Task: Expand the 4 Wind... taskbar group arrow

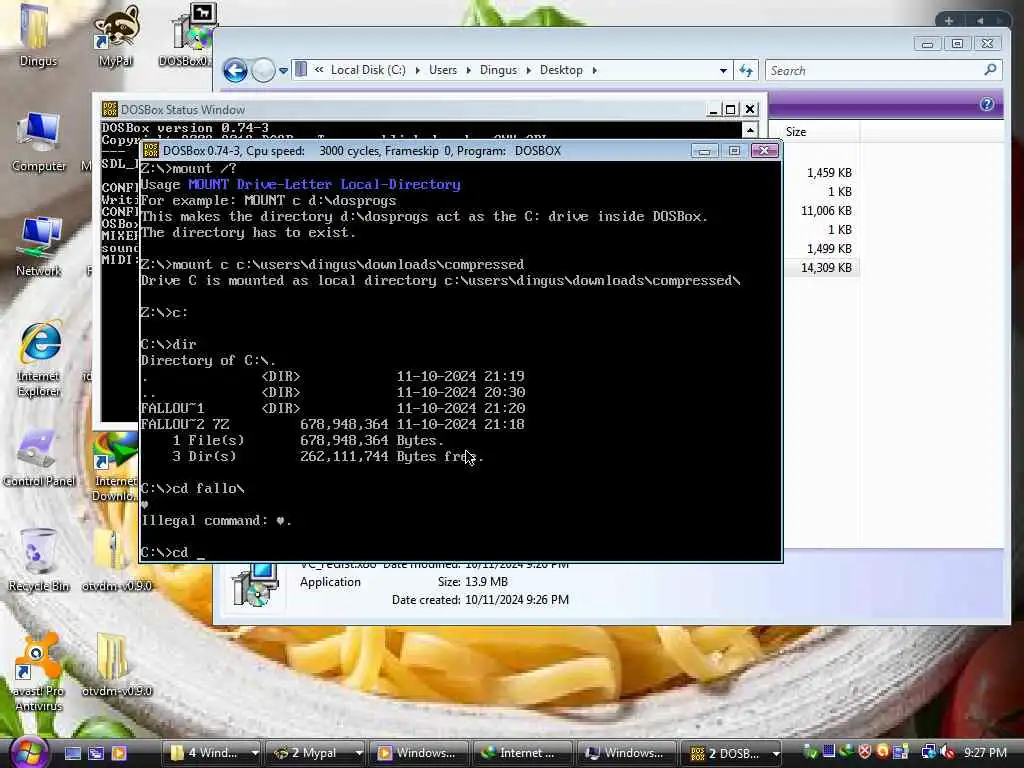Action: pos(255,753)
